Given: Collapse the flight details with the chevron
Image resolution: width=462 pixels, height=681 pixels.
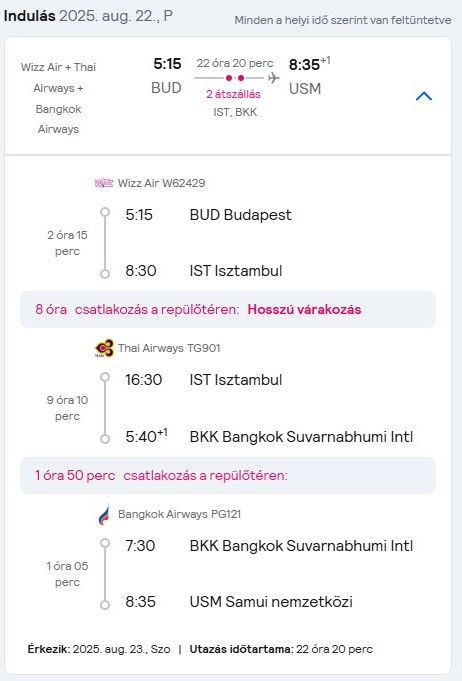Looking at the screenshot, I should [x=424, y=96].
